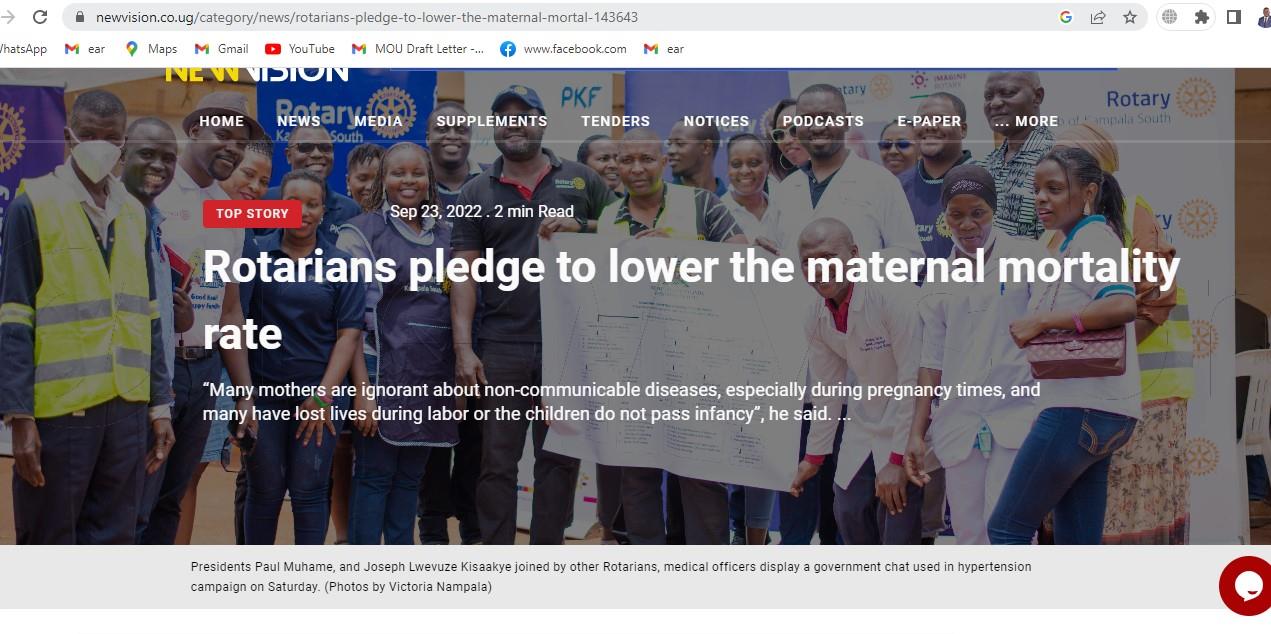Image resolution: width=1271 pixels, height=634 pixels.
Task: Go to the TENDERS menu item
Action: (x=615, y=121)
